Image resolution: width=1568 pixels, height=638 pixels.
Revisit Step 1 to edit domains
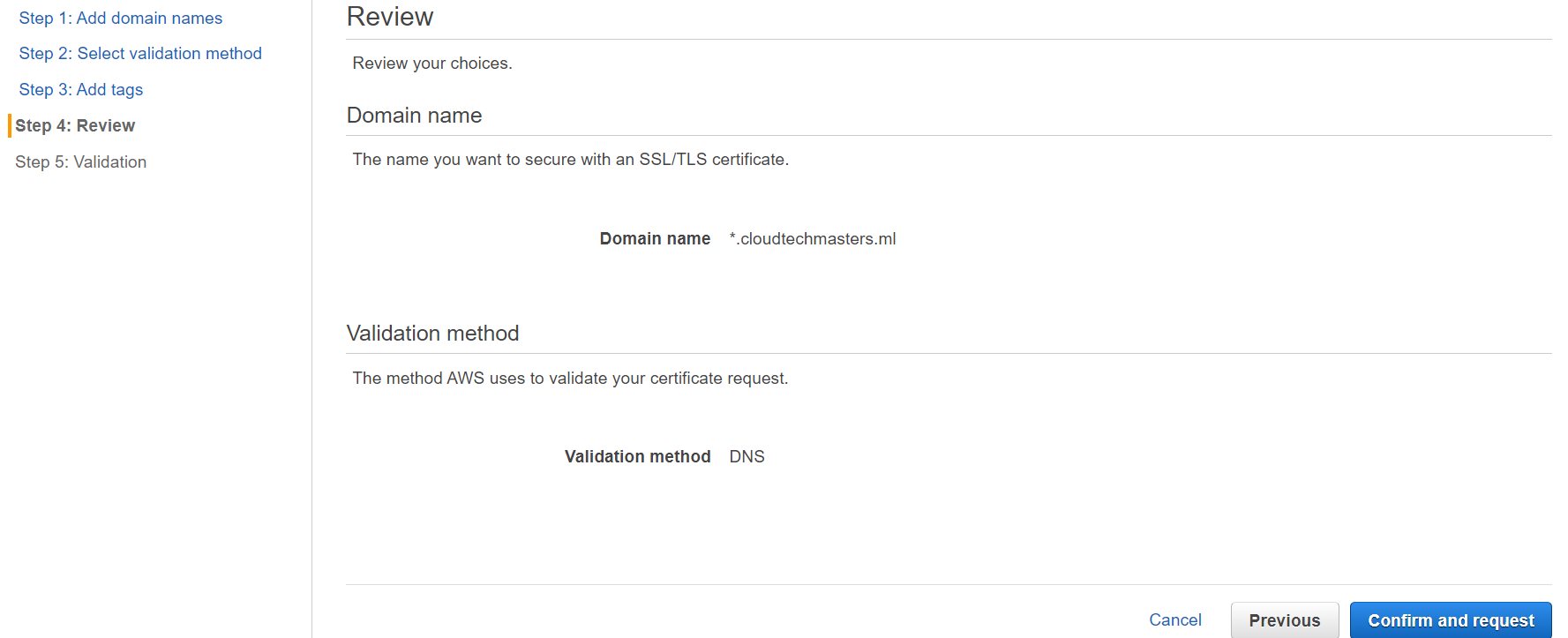click(120, 18)
